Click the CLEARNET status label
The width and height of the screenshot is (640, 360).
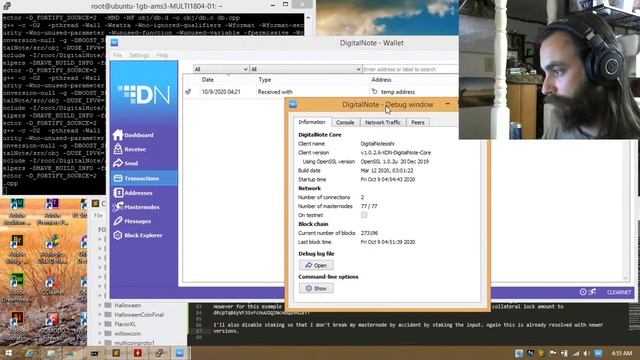[x=619, y=292]
